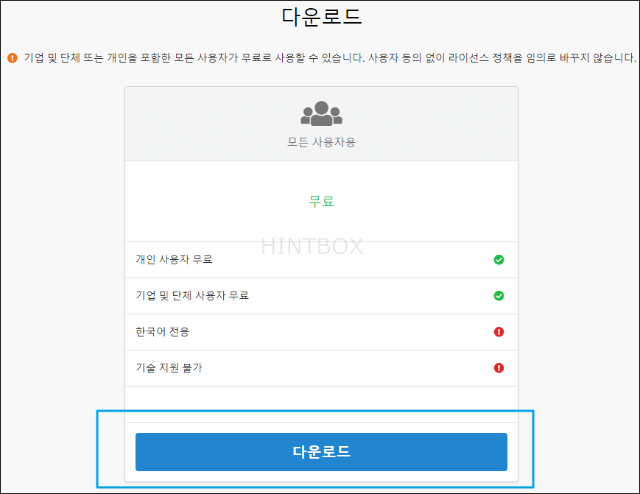Click the 한국어 전용 row text
The image size is (640, 494).
pos(162,332)
